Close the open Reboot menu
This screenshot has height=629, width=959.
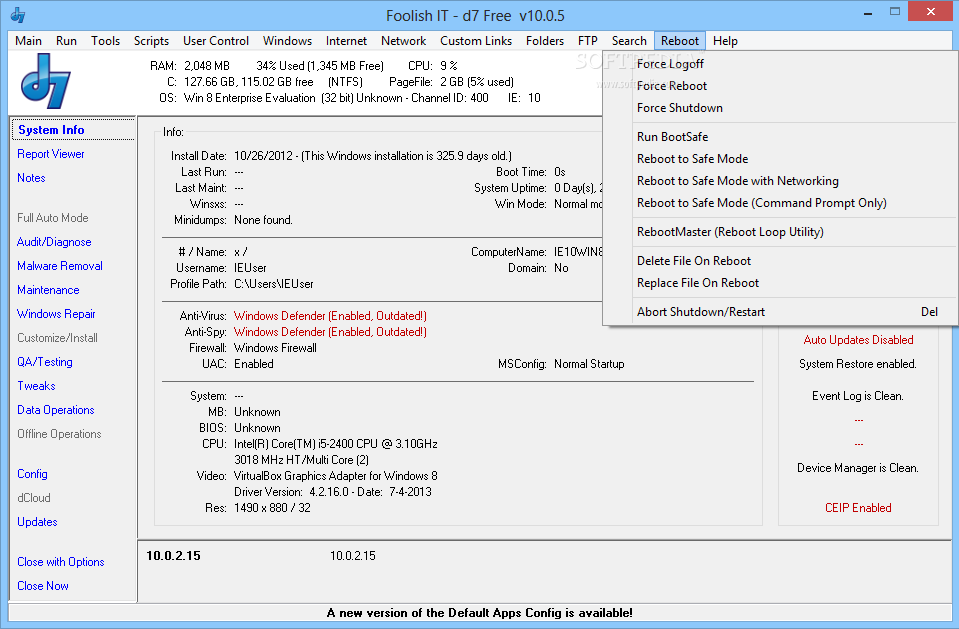tap(679, 41)
